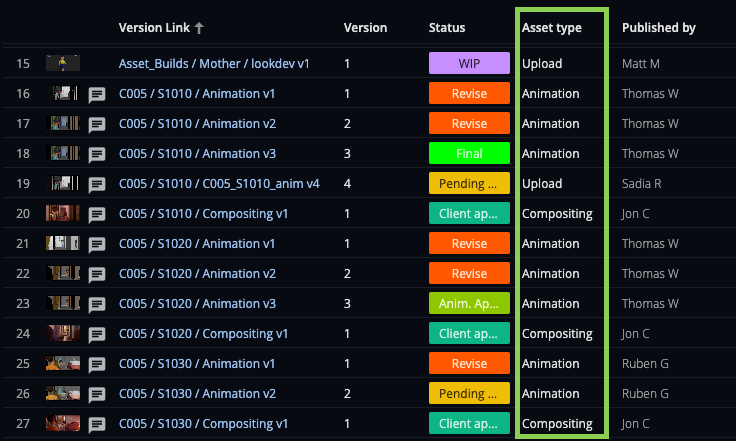This screenshot has height=441, width=736.
Task: Click comment icon for row 27
Action: pos(97,425)
